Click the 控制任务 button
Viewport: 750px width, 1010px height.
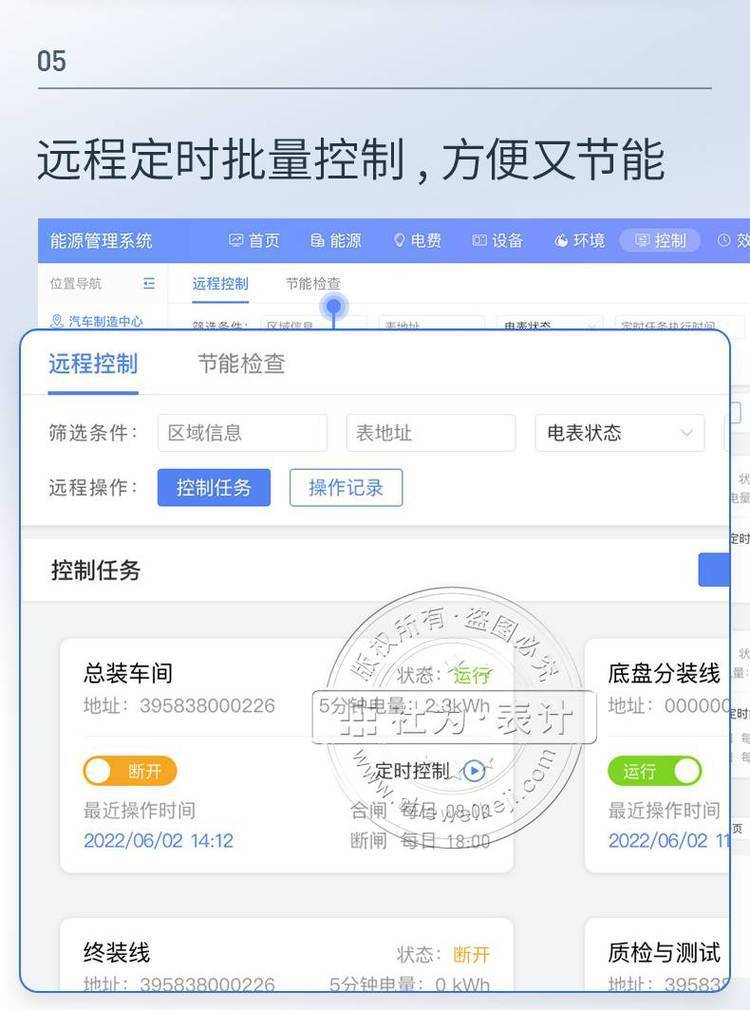coord(214,488)
